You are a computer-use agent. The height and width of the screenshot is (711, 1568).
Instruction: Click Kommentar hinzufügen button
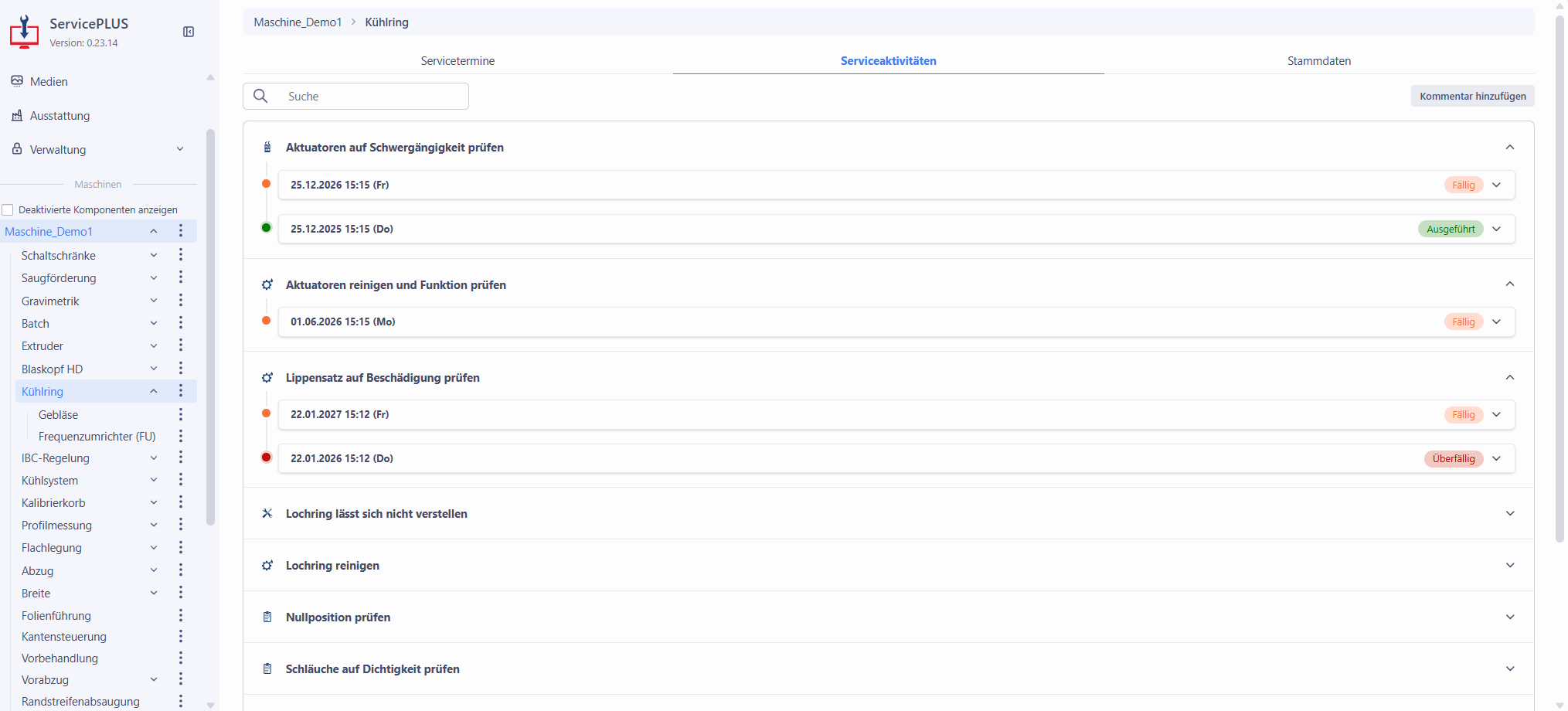[1472, 96]
